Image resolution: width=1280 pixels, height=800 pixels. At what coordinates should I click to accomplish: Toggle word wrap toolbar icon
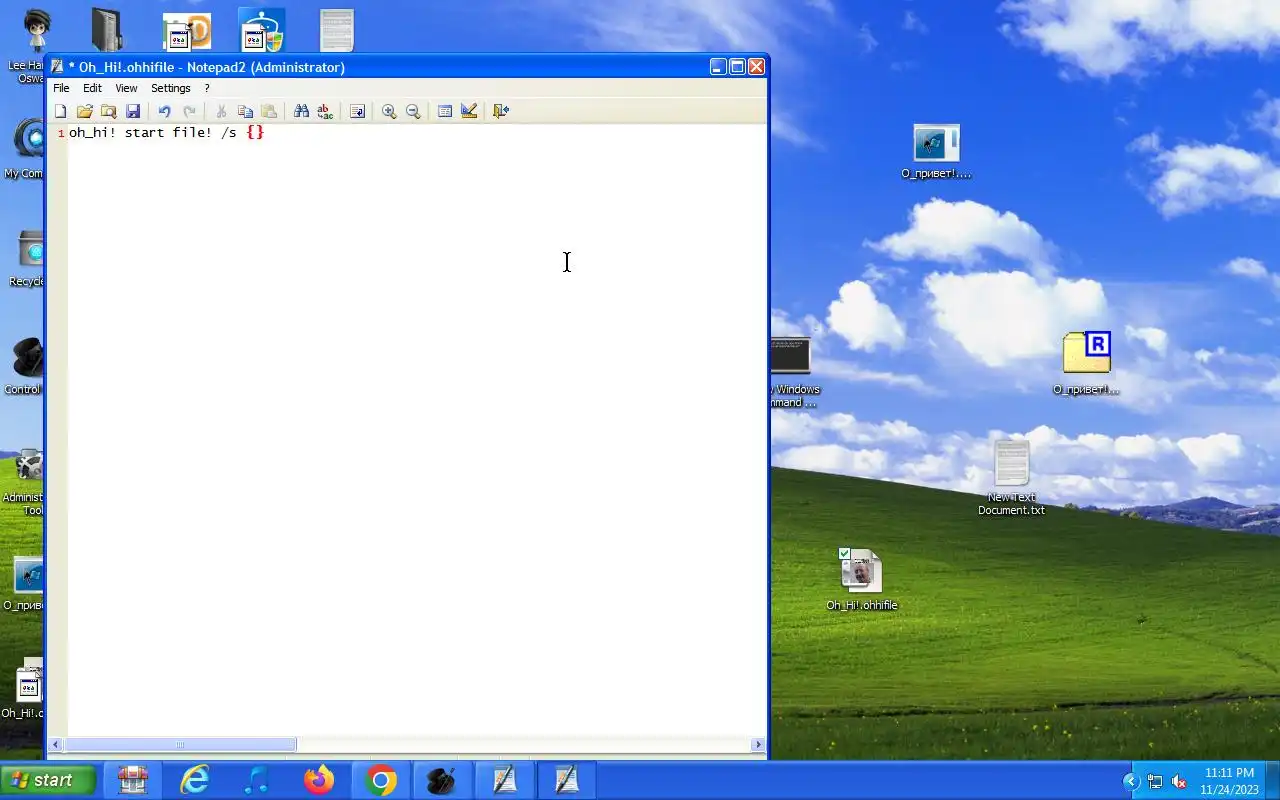[x=357, y=111]
